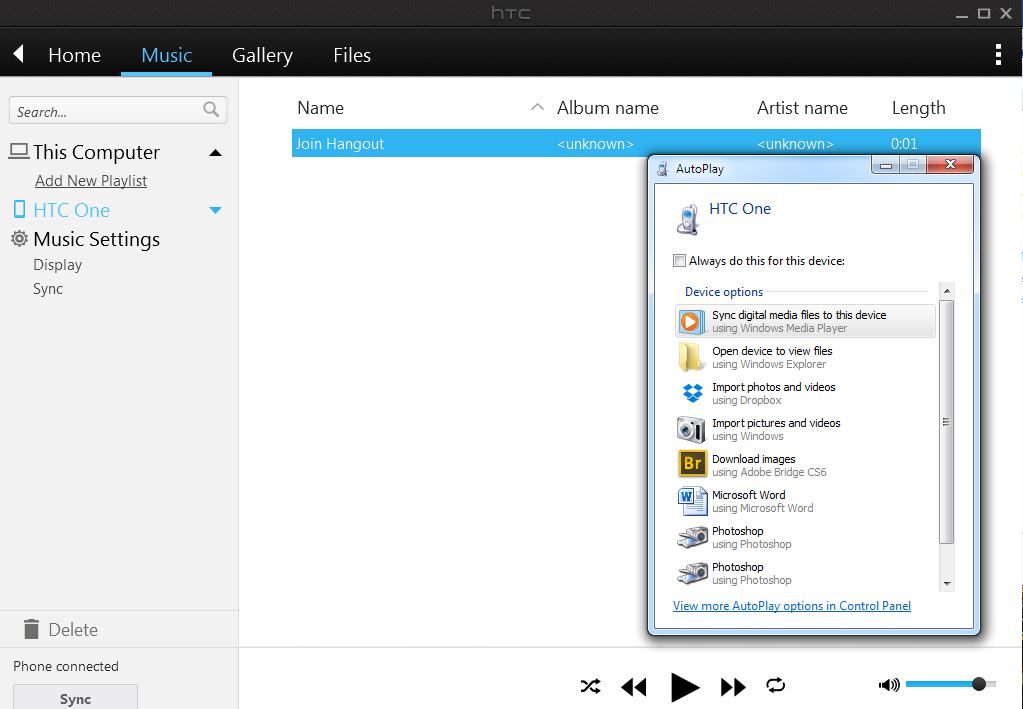Select Music Settings in sidebar
This screenshot has width=1023, height=709.
[x=97, y=239]
